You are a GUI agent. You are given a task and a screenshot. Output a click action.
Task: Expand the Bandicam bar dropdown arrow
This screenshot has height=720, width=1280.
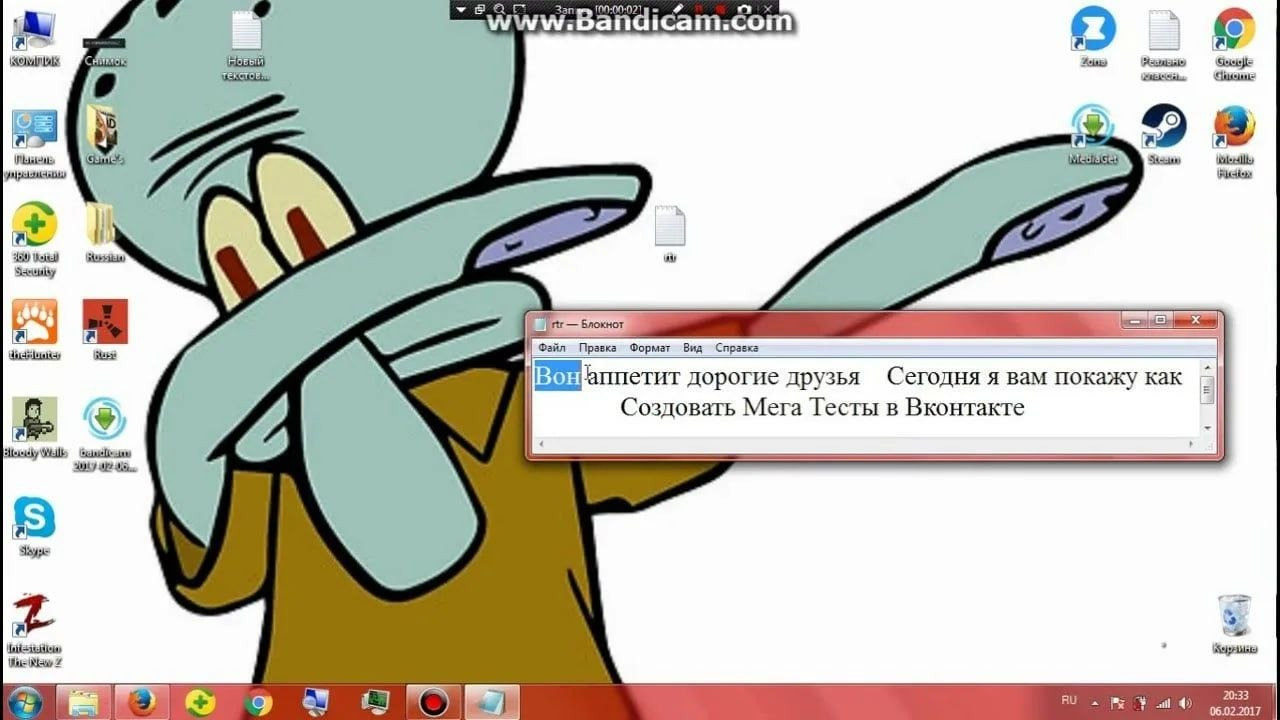[x=461, y=9]
